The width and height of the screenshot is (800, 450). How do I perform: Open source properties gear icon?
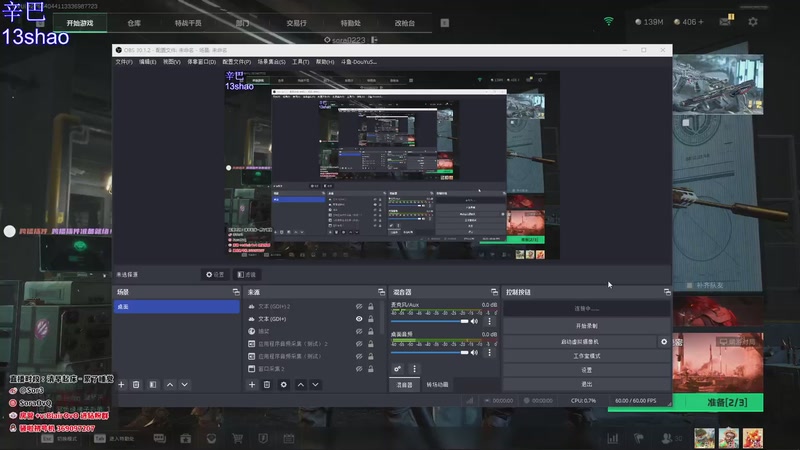point(284,385)
